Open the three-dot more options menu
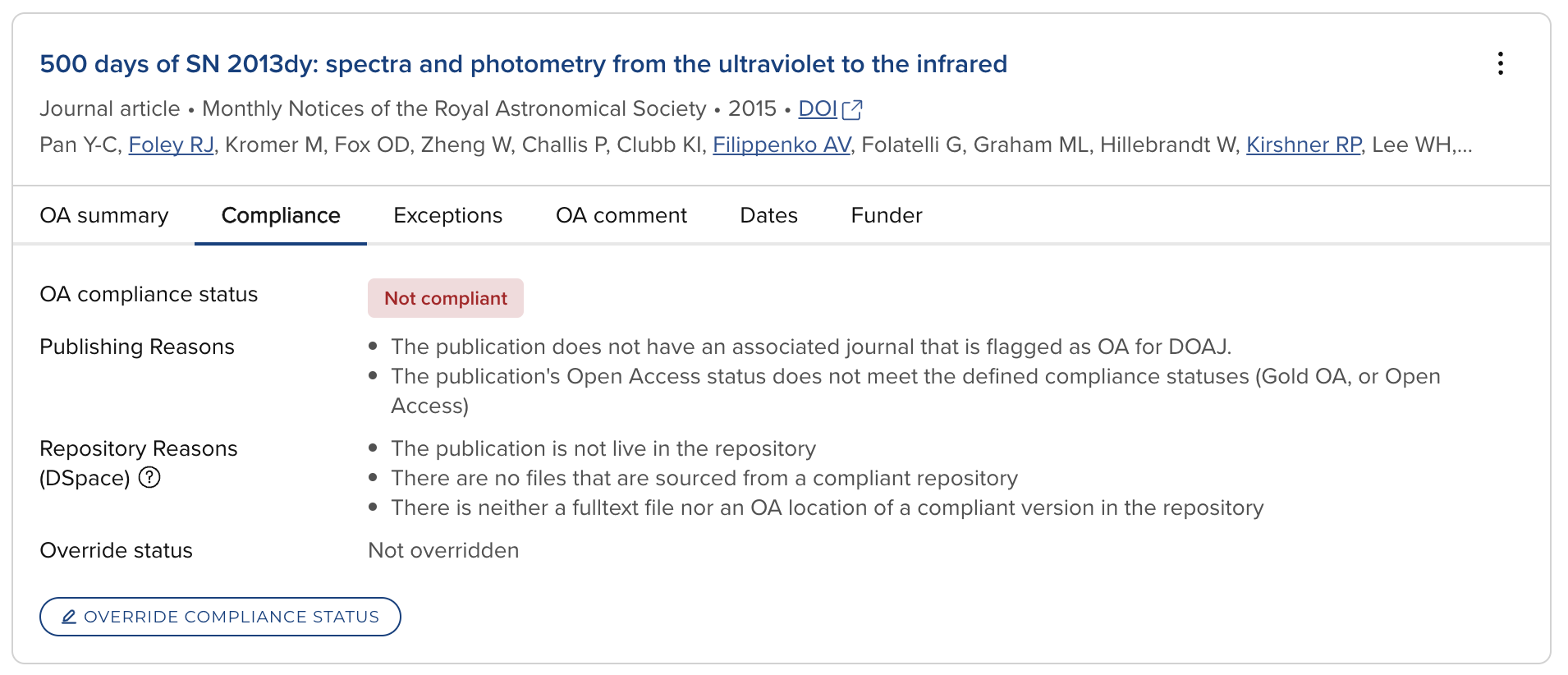 coord(1500,63)
